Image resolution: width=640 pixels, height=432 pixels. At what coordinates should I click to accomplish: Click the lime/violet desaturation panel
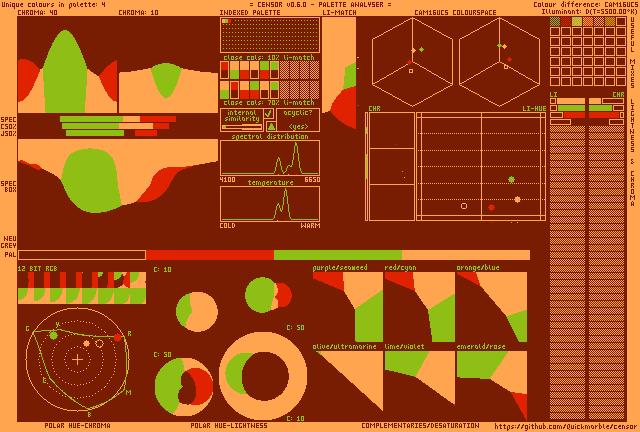click(419, 381)
